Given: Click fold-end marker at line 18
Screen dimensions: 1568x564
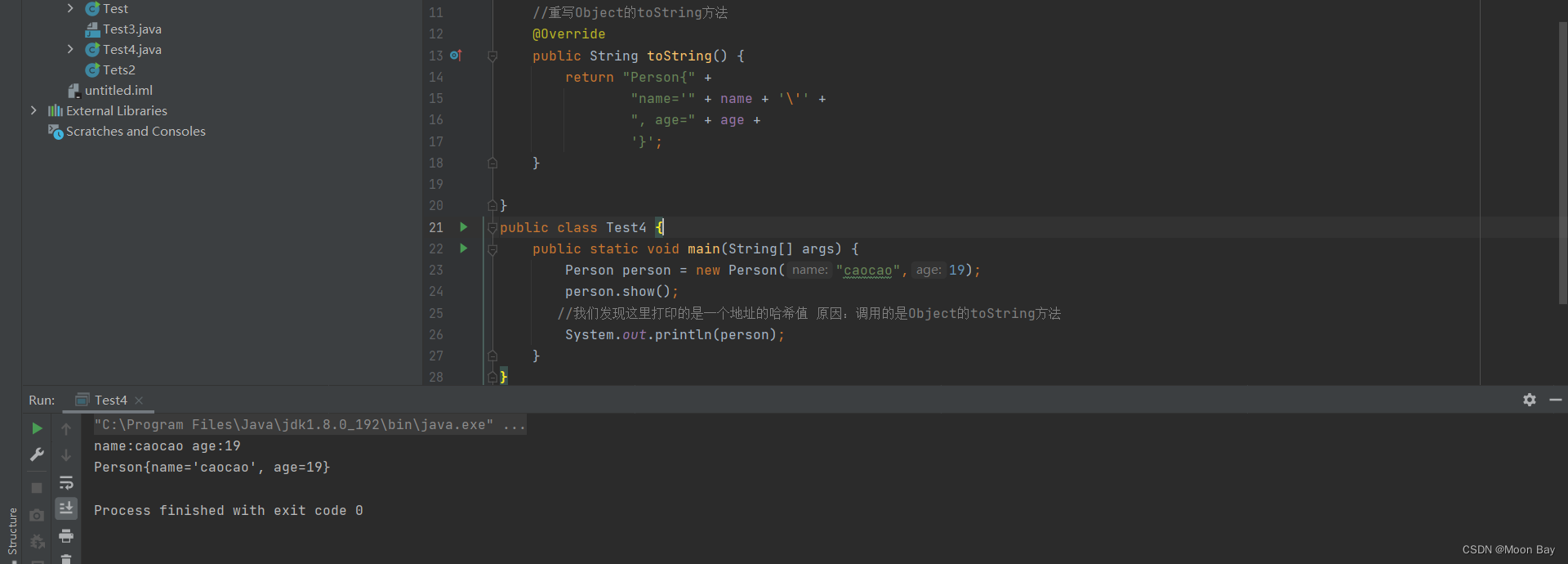Looking at the screenshot, I should pos(492,163).
